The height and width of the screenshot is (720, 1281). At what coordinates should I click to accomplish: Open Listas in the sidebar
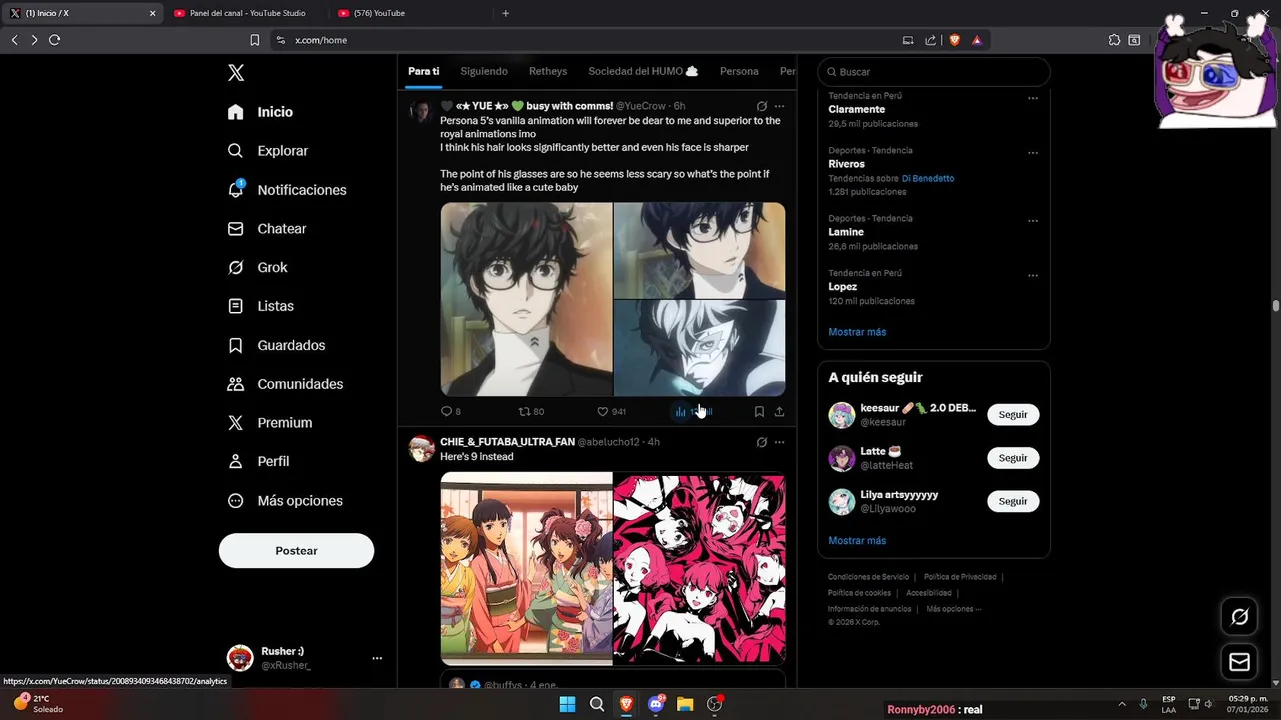[260, 306]
